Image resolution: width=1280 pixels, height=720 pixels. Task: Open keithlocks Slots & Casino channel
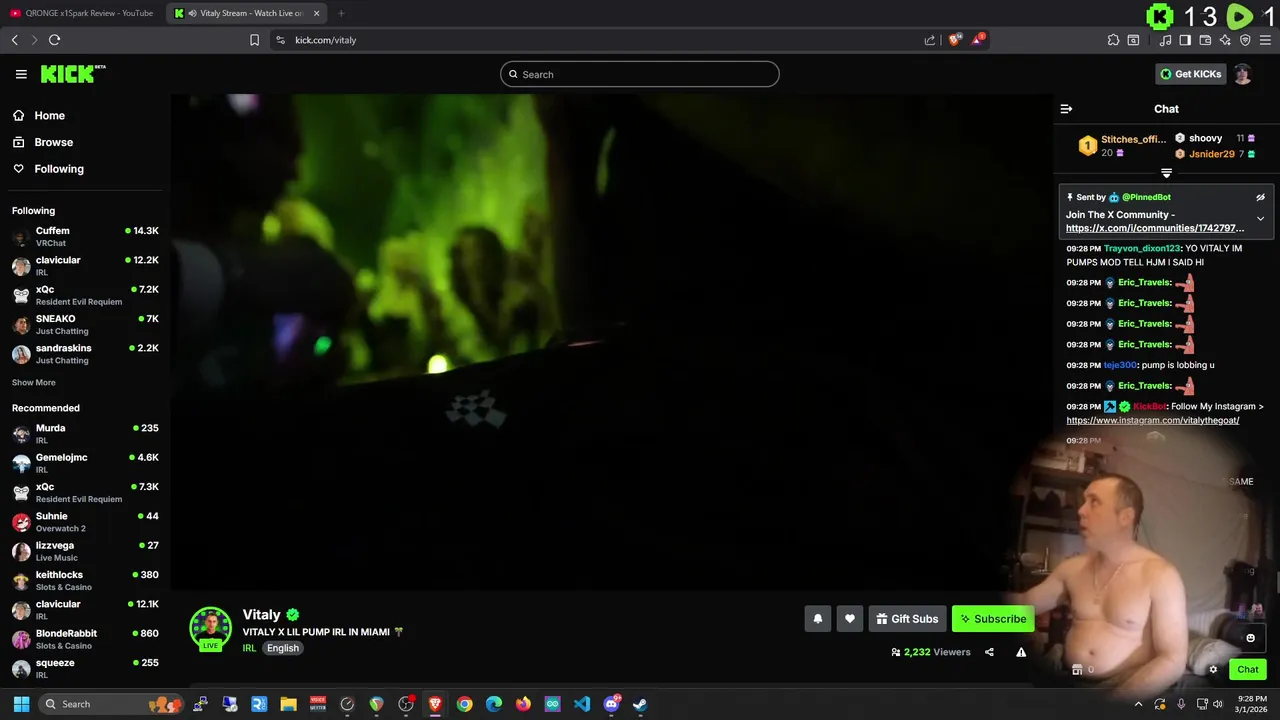[85, 581]
